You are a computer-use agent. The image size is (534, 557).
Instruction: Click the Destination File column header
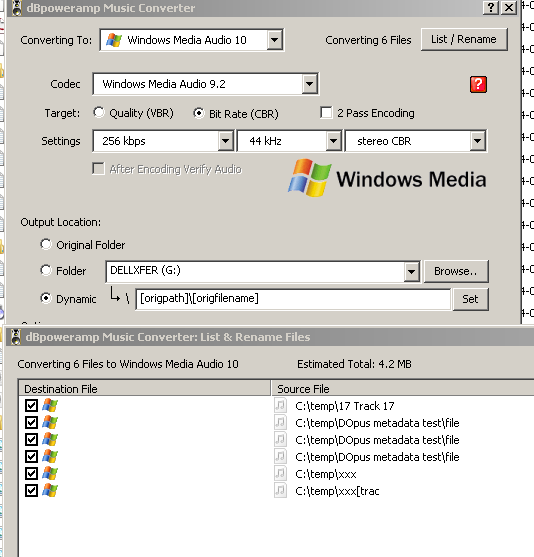click(x=144, y=389)
